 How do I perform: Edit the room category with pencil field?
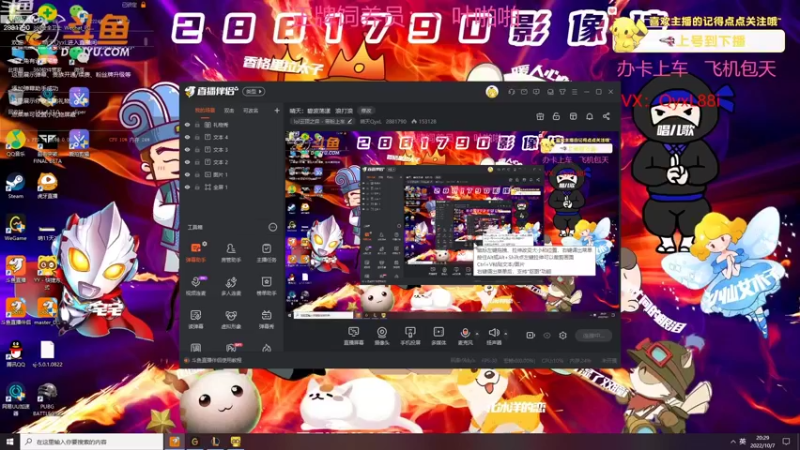pos(322,122)
